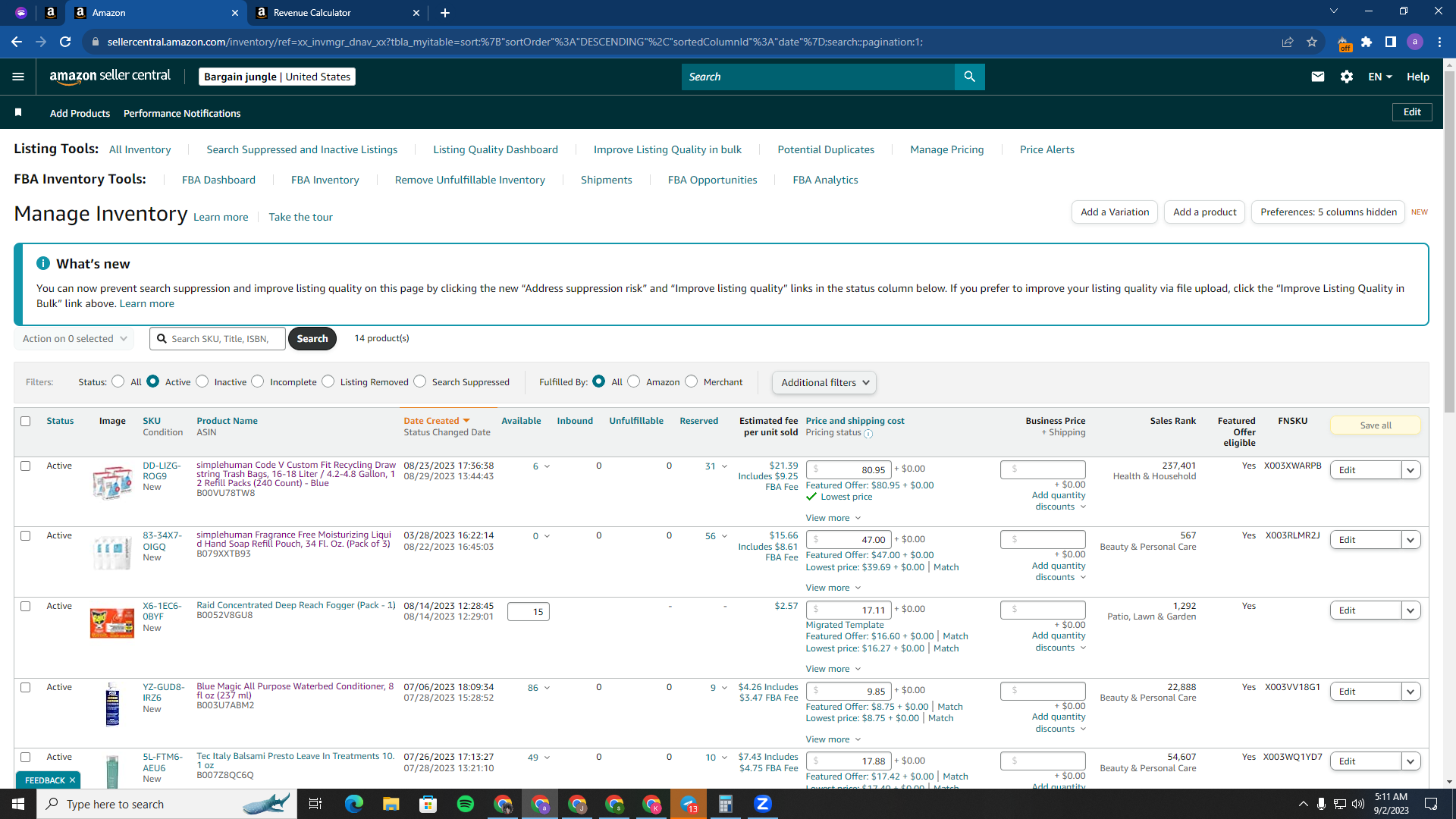Select the Inactive status filter

(202, 381)
